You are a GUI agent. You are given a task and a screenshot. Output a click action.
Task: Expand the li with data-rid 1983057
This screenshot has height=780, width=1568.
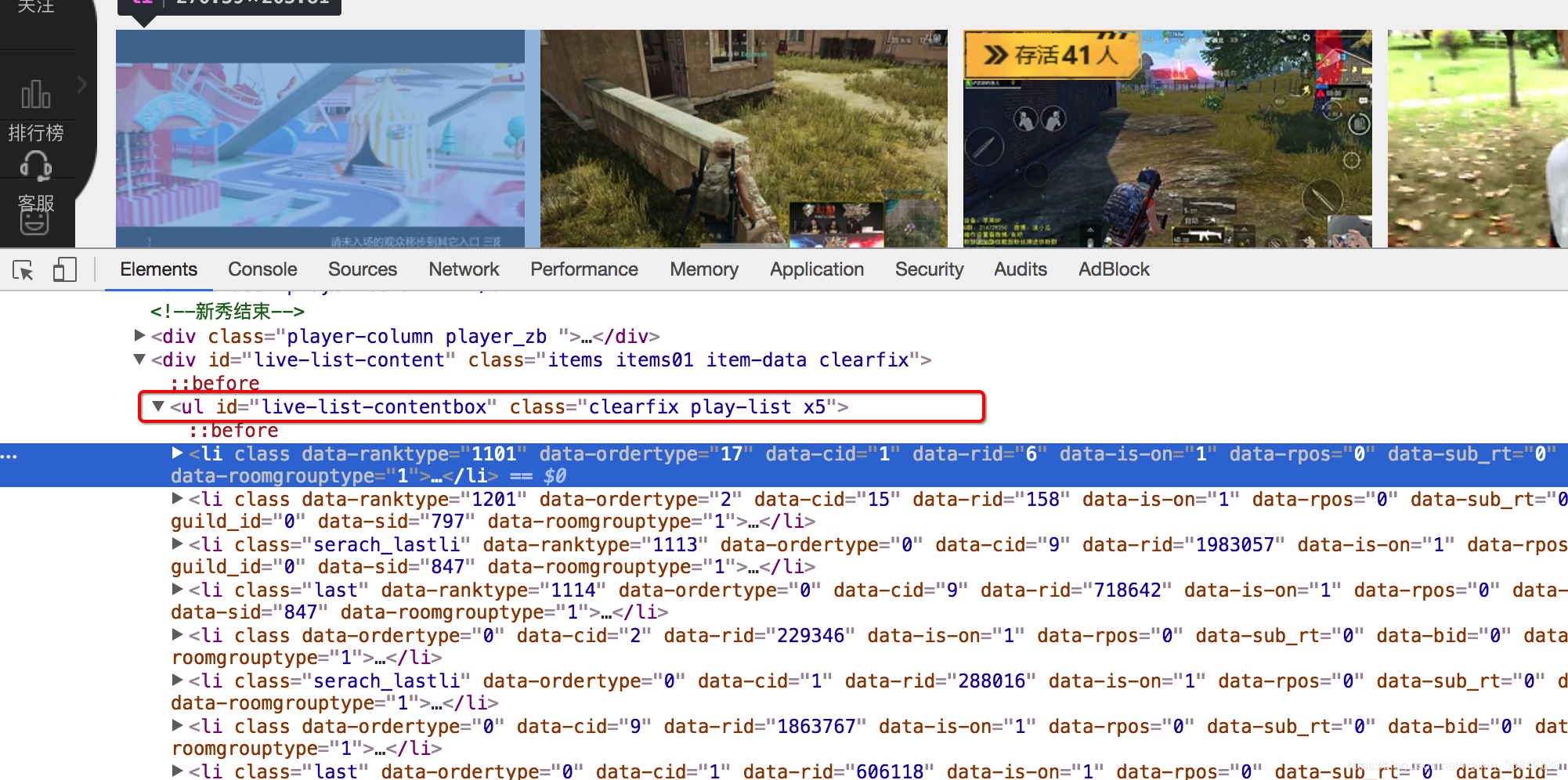[178, 544]
